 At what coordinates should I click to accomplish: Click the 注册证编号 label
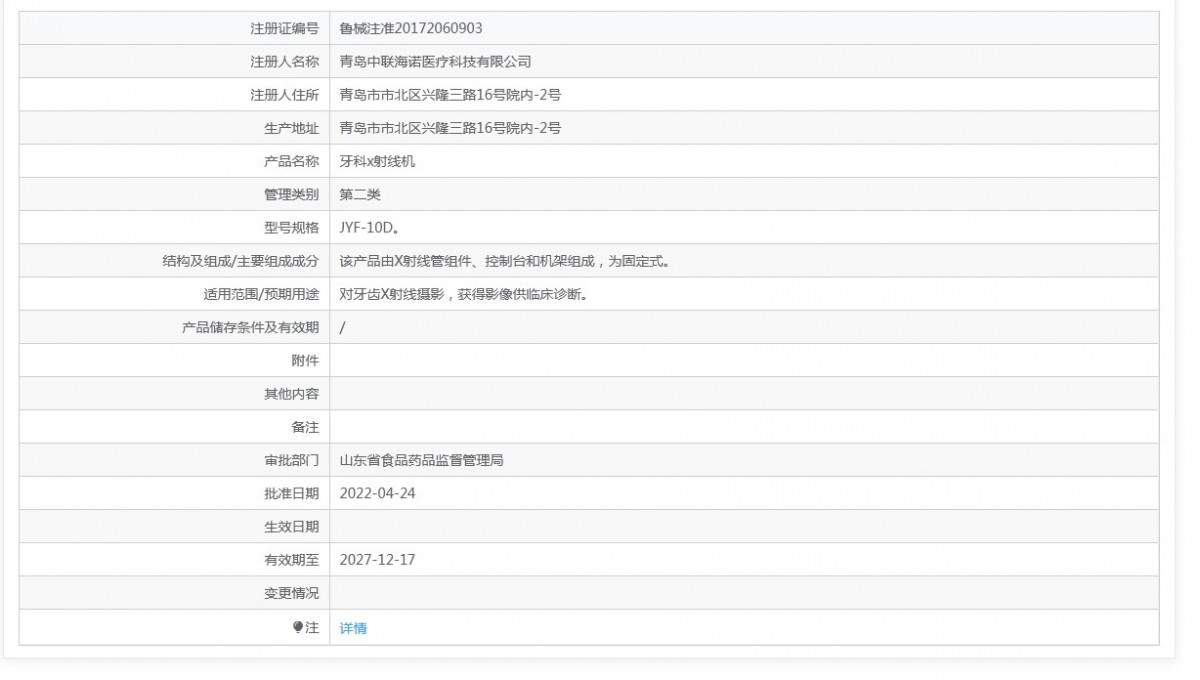click(x=284, y=28)
